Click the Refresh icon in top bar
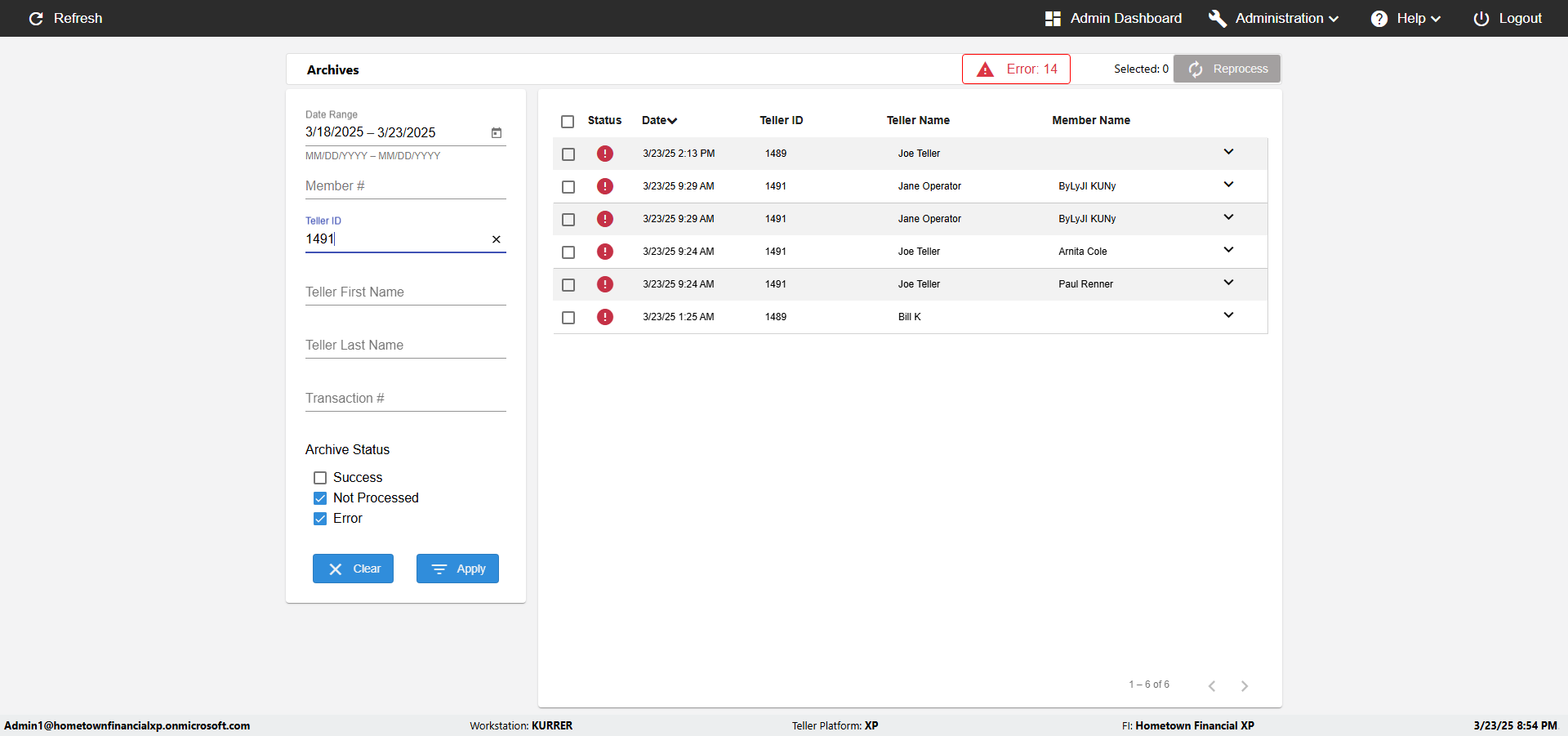 [x=36, y=18]
